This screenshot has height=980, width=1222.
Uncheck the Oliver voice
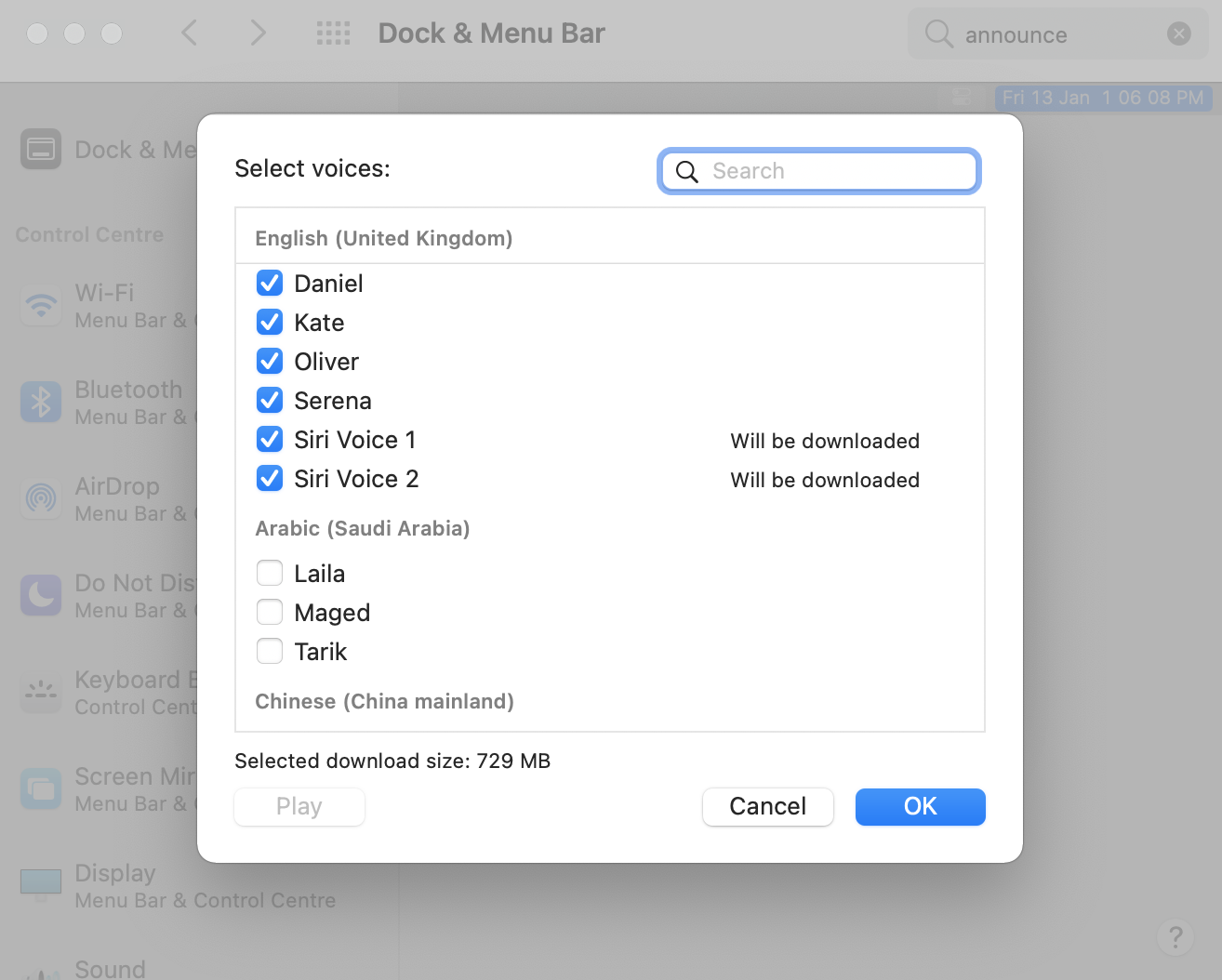tap(270, 361)
